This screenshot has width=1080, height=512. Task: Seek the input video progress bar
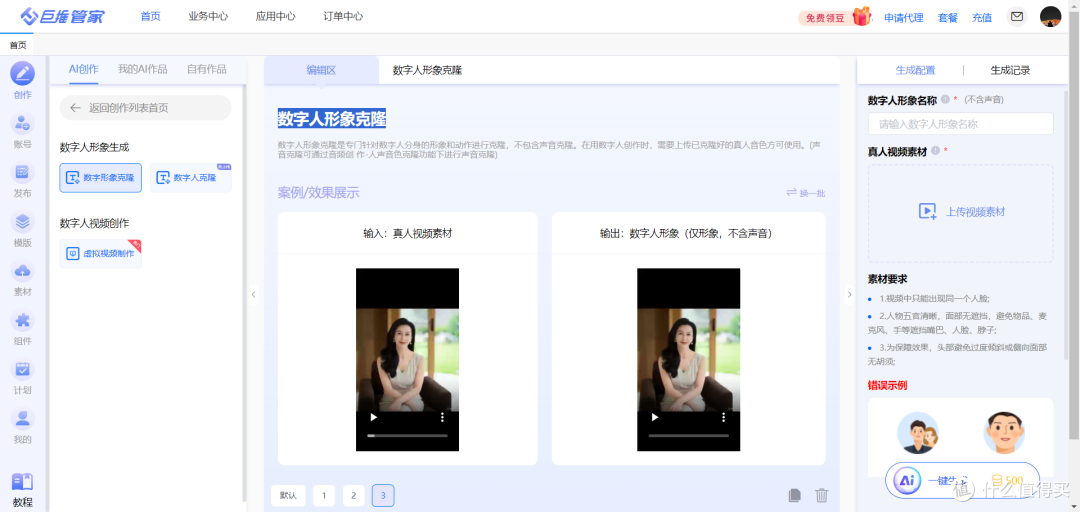pyautogui.click(x=407, y=436)
